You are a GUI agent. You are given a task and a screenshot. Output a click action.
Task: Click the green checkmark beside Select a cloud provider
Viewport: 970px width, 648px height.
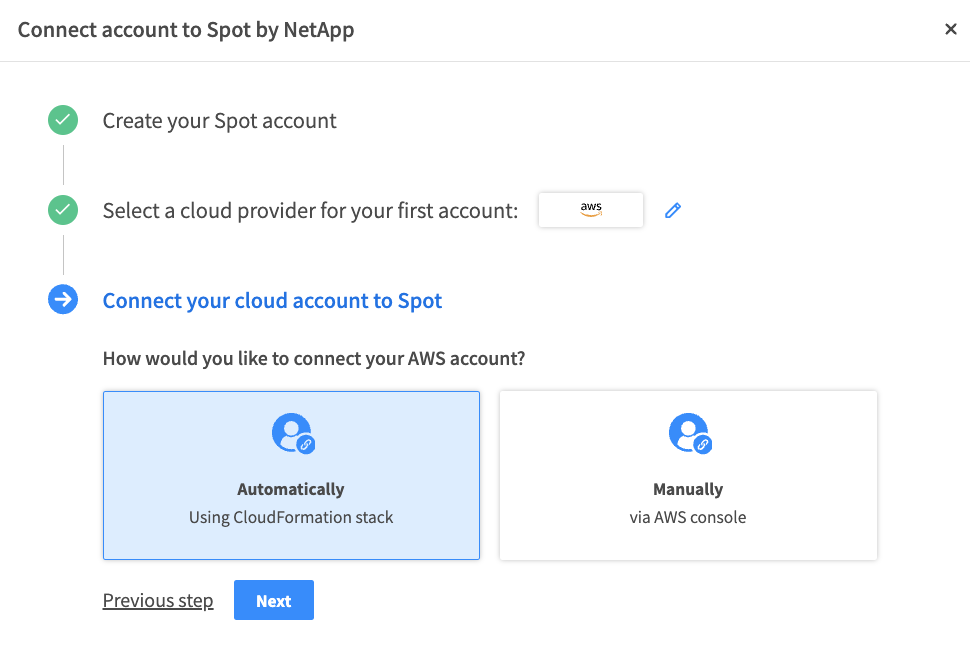pos(63,210)
